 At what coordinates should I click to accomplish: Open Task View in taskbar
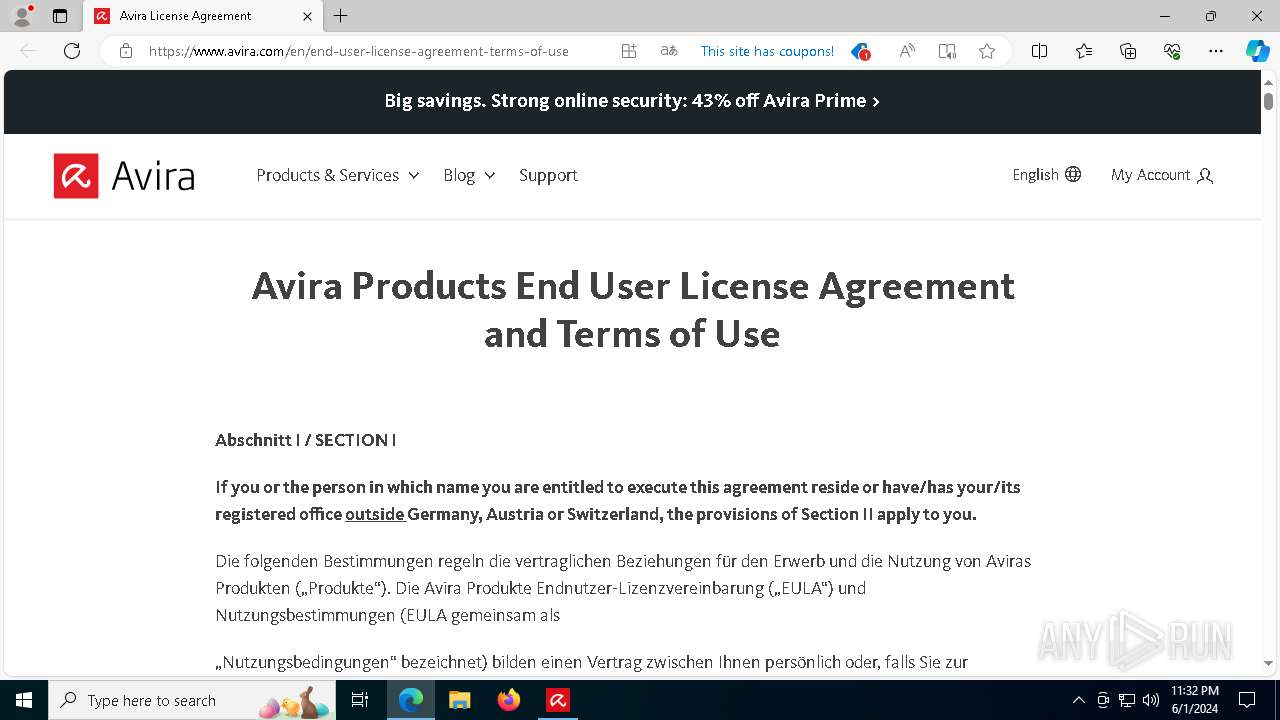pos(361,700)
